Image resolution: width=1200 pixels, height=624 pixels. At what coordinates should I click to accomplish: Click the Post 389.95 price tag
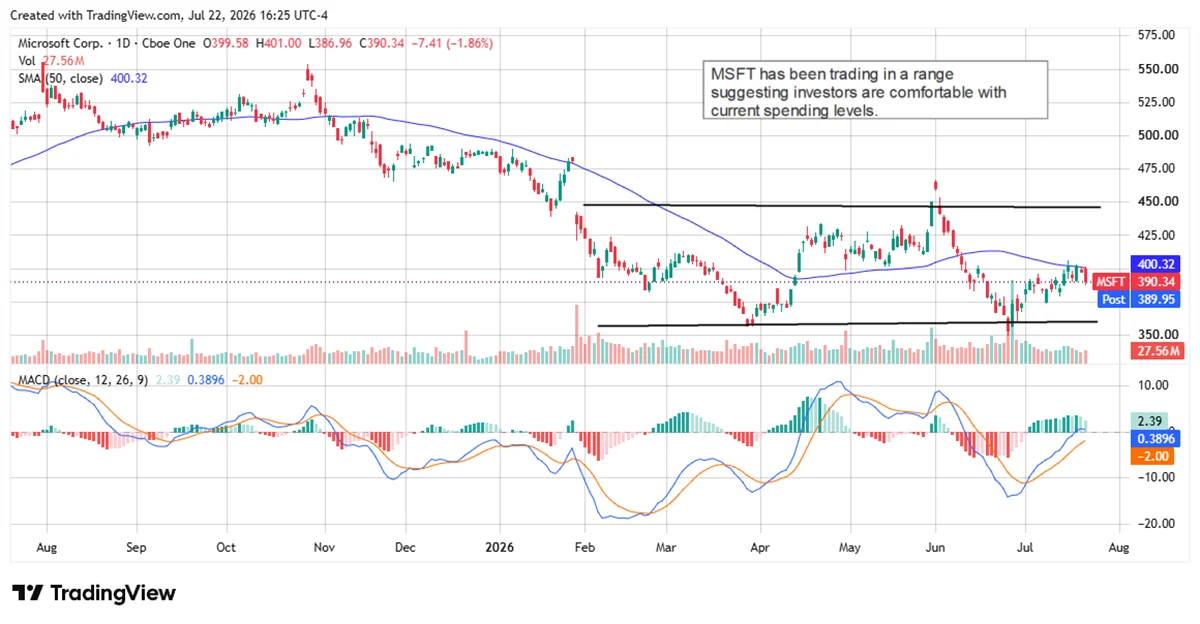1139,299
